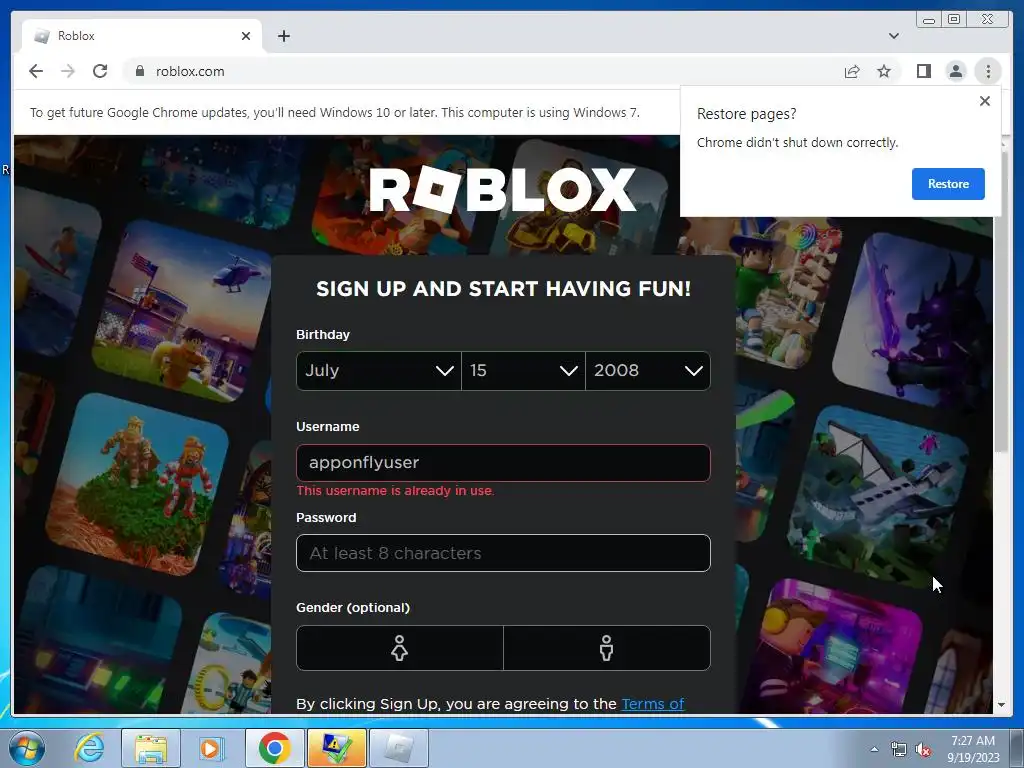The height and width of the screenshot is (768, 1024).
Task: Click the blue Restore button
Action: [x=948, y=184]
